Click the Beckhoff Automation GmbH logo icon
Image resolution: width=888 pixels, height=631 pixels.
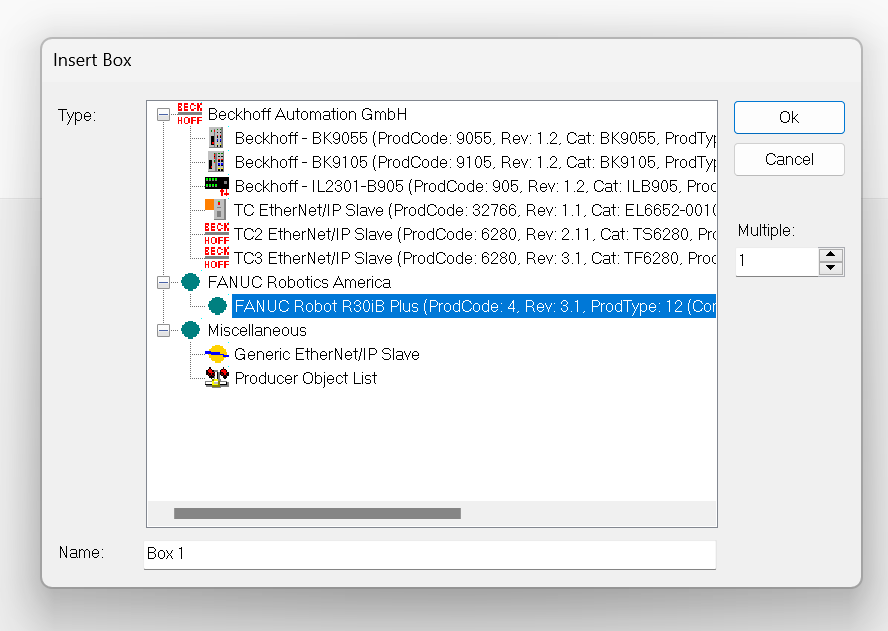point(190,114)
